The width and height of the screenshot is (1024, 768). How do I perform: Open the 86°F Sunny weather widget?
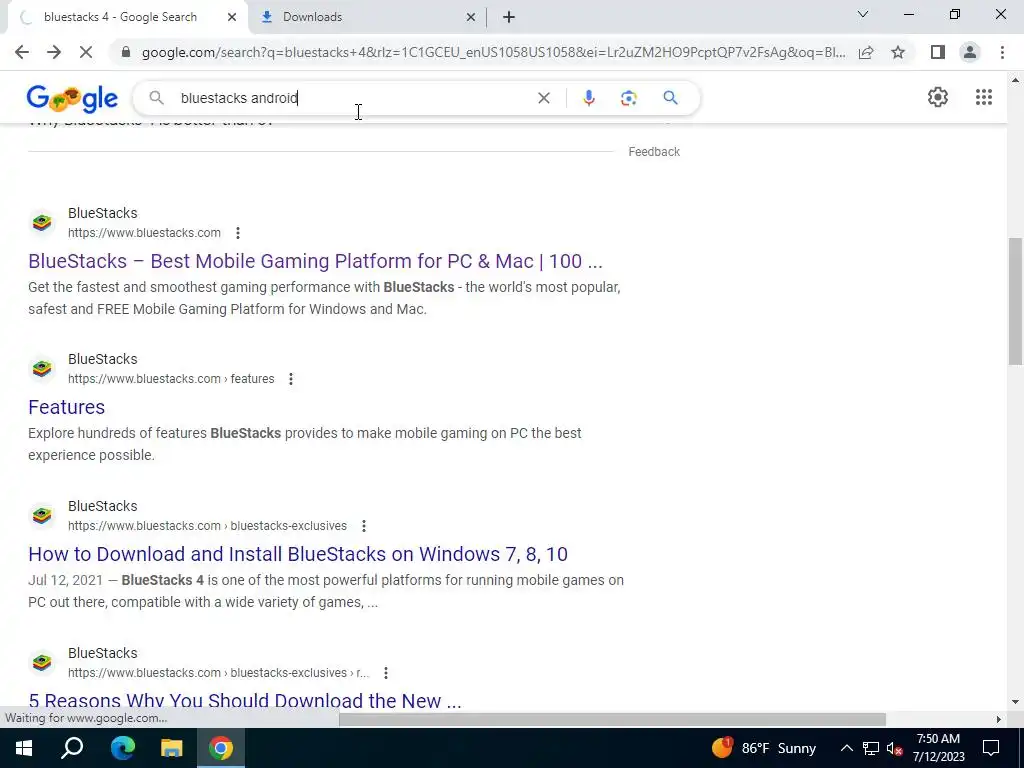click(x=763, y=748)
